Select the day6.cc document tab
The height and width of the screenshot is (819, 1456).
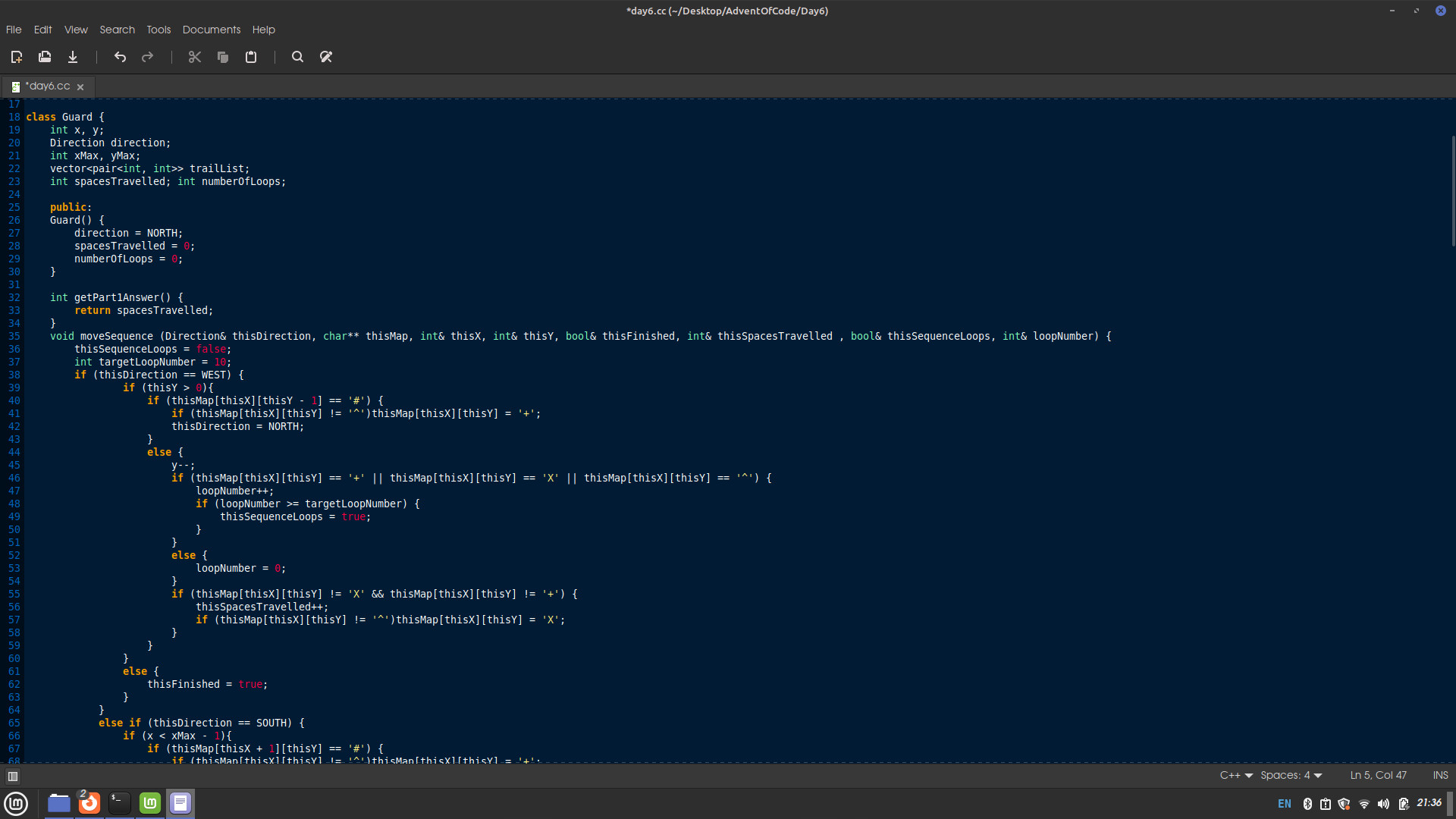47,86
